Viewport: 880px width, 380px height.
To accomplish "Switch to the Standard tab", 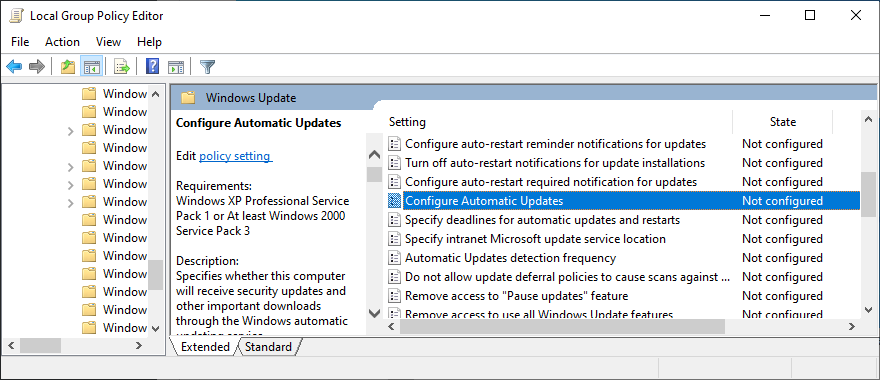I will pyautogui.click(x=268, y=347).
